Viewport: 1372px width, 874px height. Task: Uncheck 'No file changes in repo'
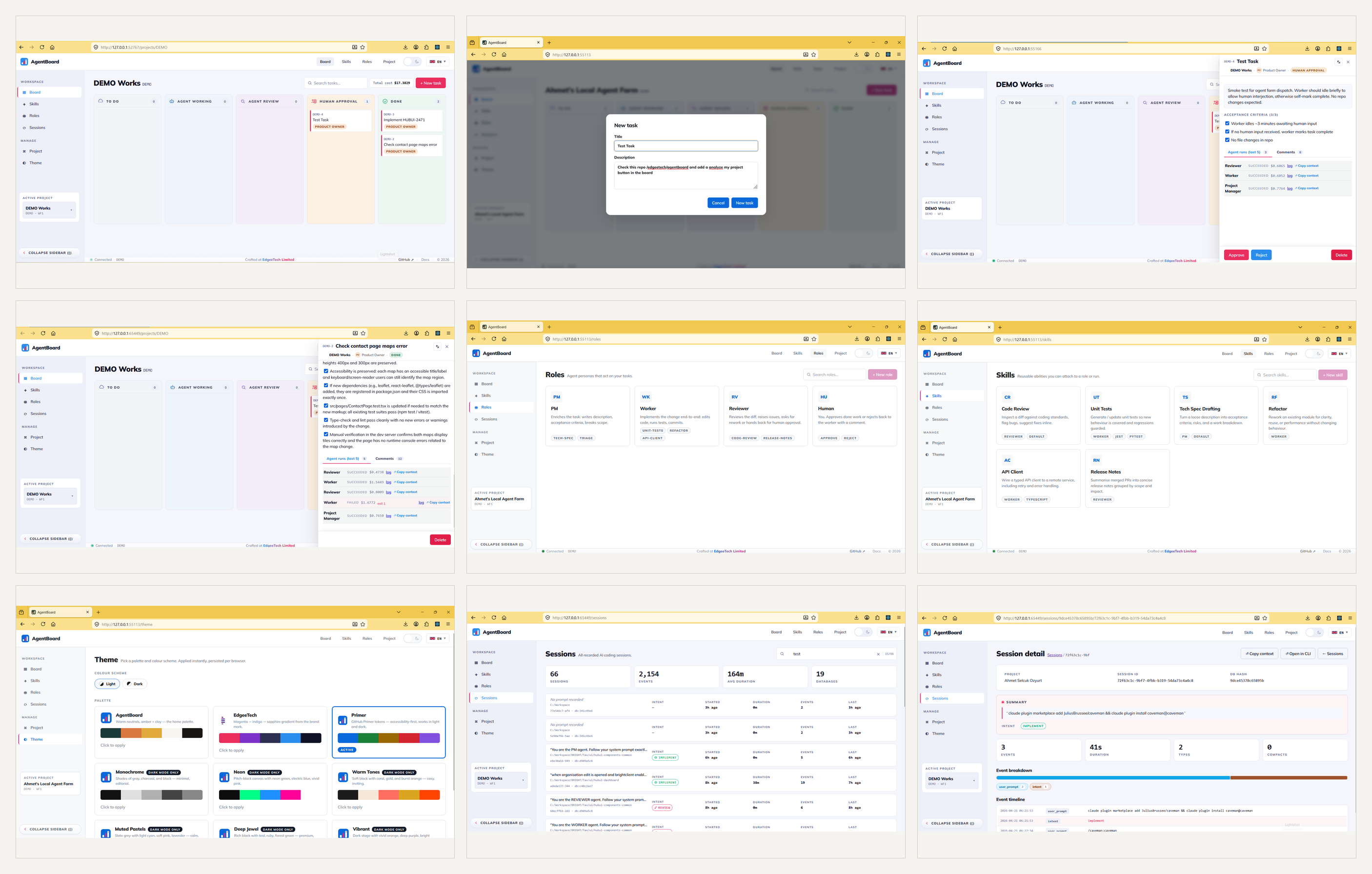point(1227,139)
